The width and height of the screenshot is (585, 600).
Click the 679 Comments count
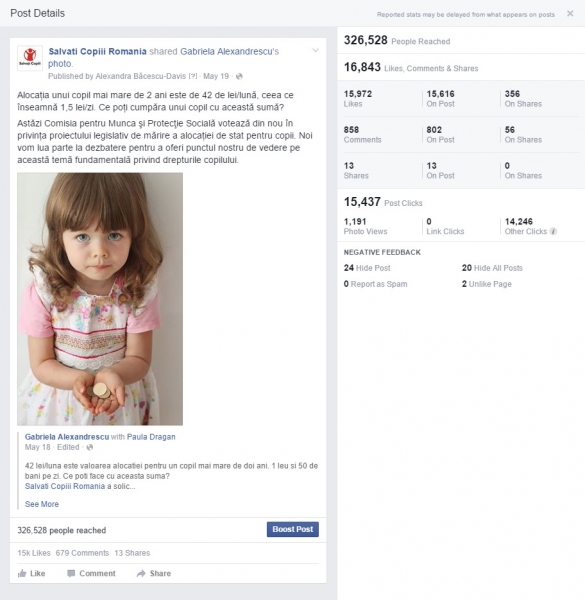tap(82, 553)
